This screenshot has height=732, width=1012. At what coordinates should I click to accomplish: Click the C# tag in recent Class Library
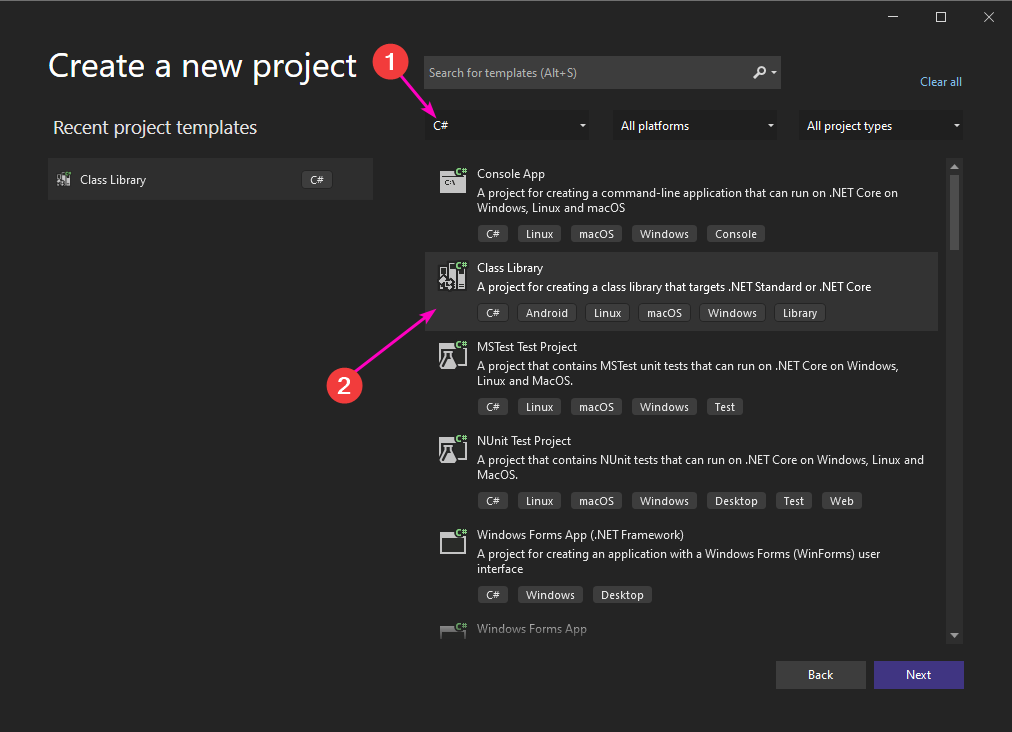pyautogui.click(x=317, y=179)
